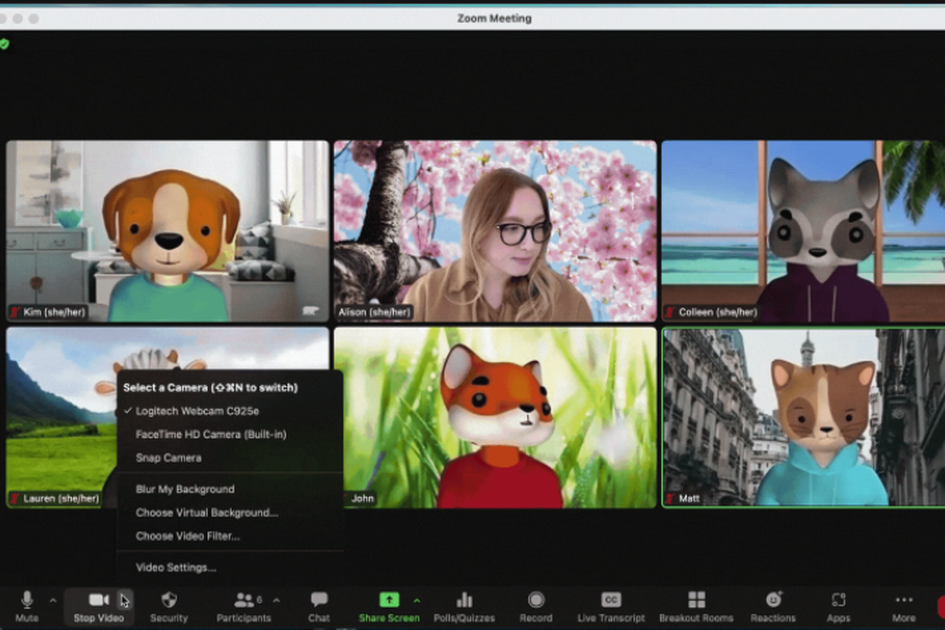Click the Select a Camera menu header
The width and height of the screenshot is (945, 630).
coord(210,388)
